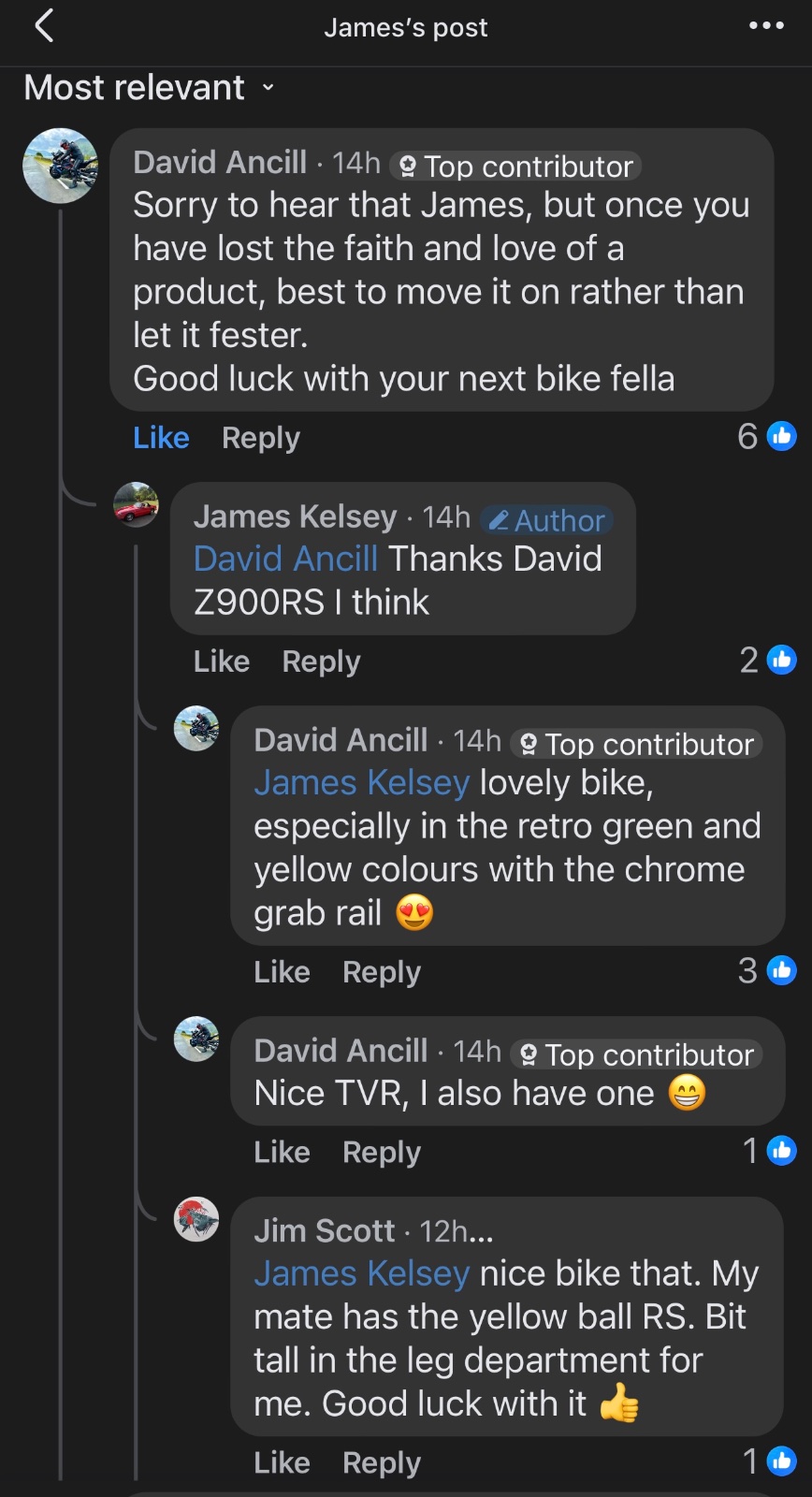Like the retro green and yellow comment
This screenshot has height=1497, width=812.
282,972
